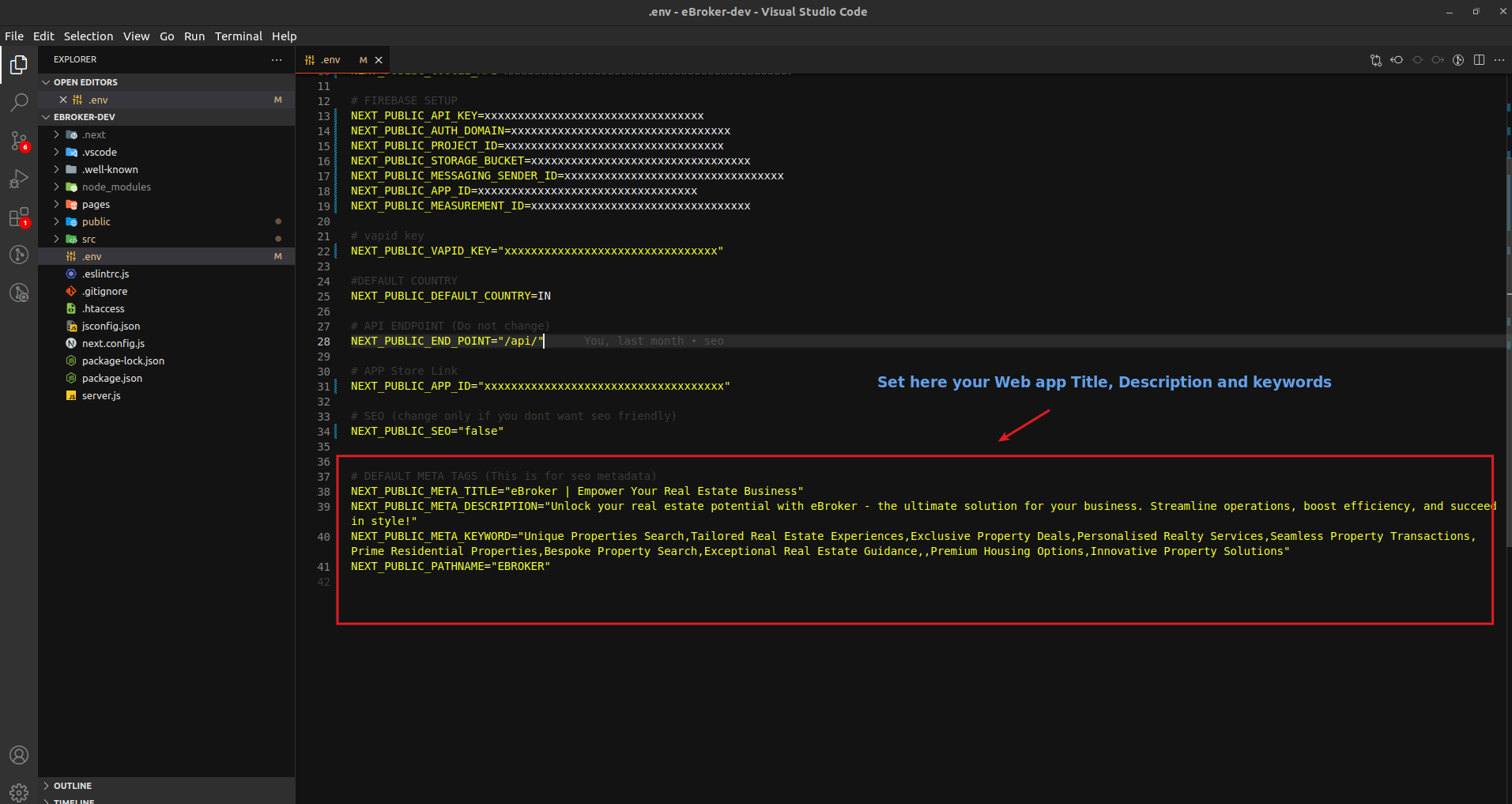Expand the node_modules folder
Viewport: 1512px width, 804px height.
(166, 187)
